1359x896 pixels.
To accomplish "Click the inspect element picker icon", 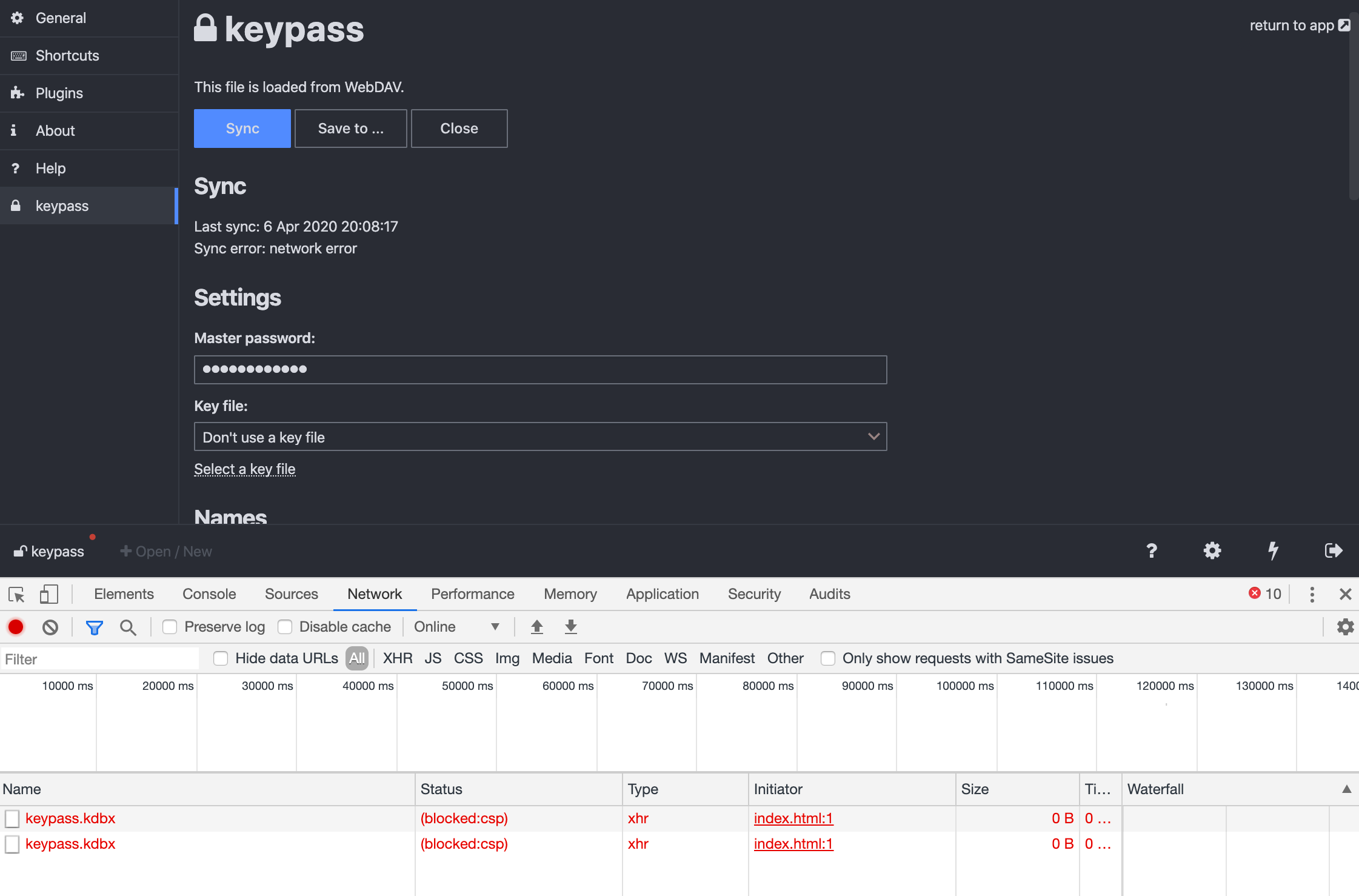I will [16, 594].
